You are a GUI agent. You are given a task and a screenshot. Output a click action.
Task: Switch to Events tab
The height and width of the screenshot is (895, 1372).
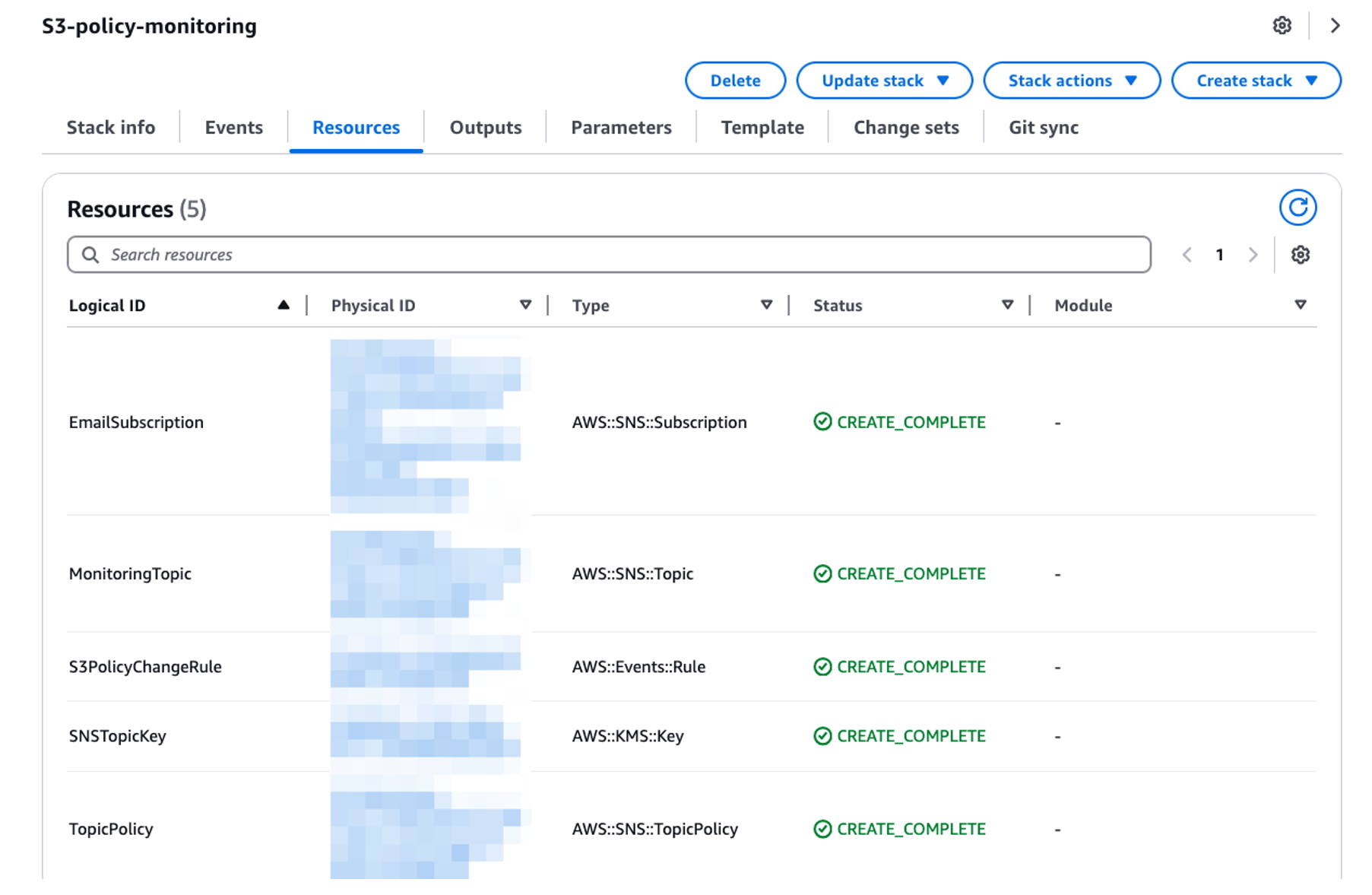[234, 128]
